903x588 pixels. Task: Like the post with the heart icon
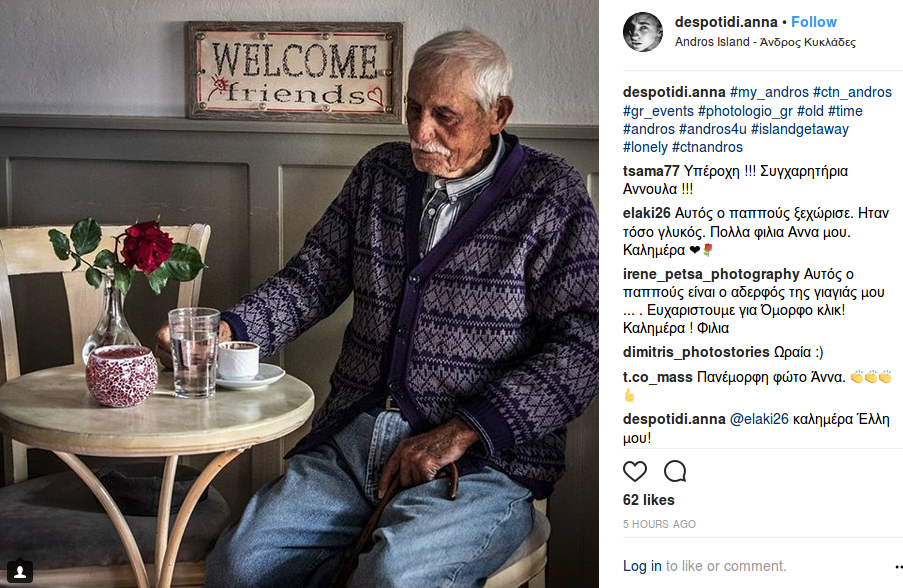point(635,472)
